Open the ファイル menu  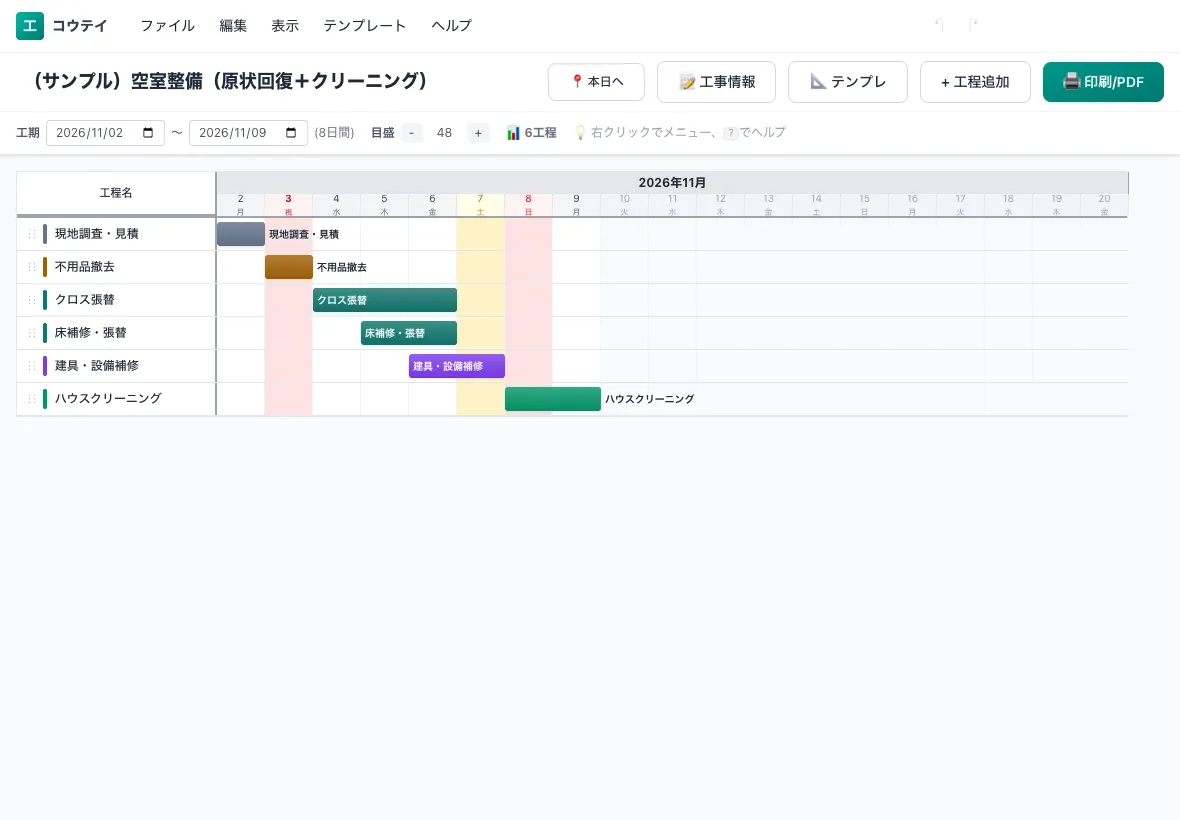167,26
